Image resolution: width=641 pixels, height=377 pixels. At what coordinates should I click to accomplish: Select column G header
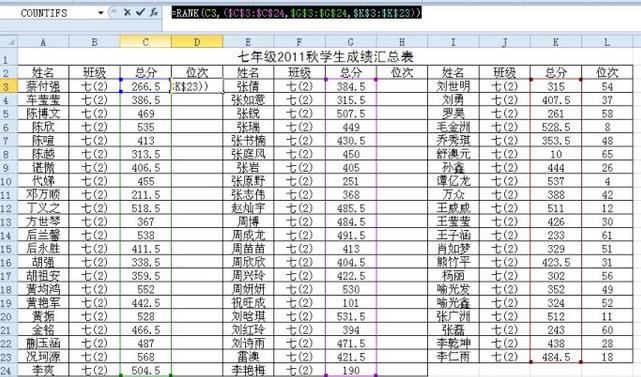[x=351, y=42]
